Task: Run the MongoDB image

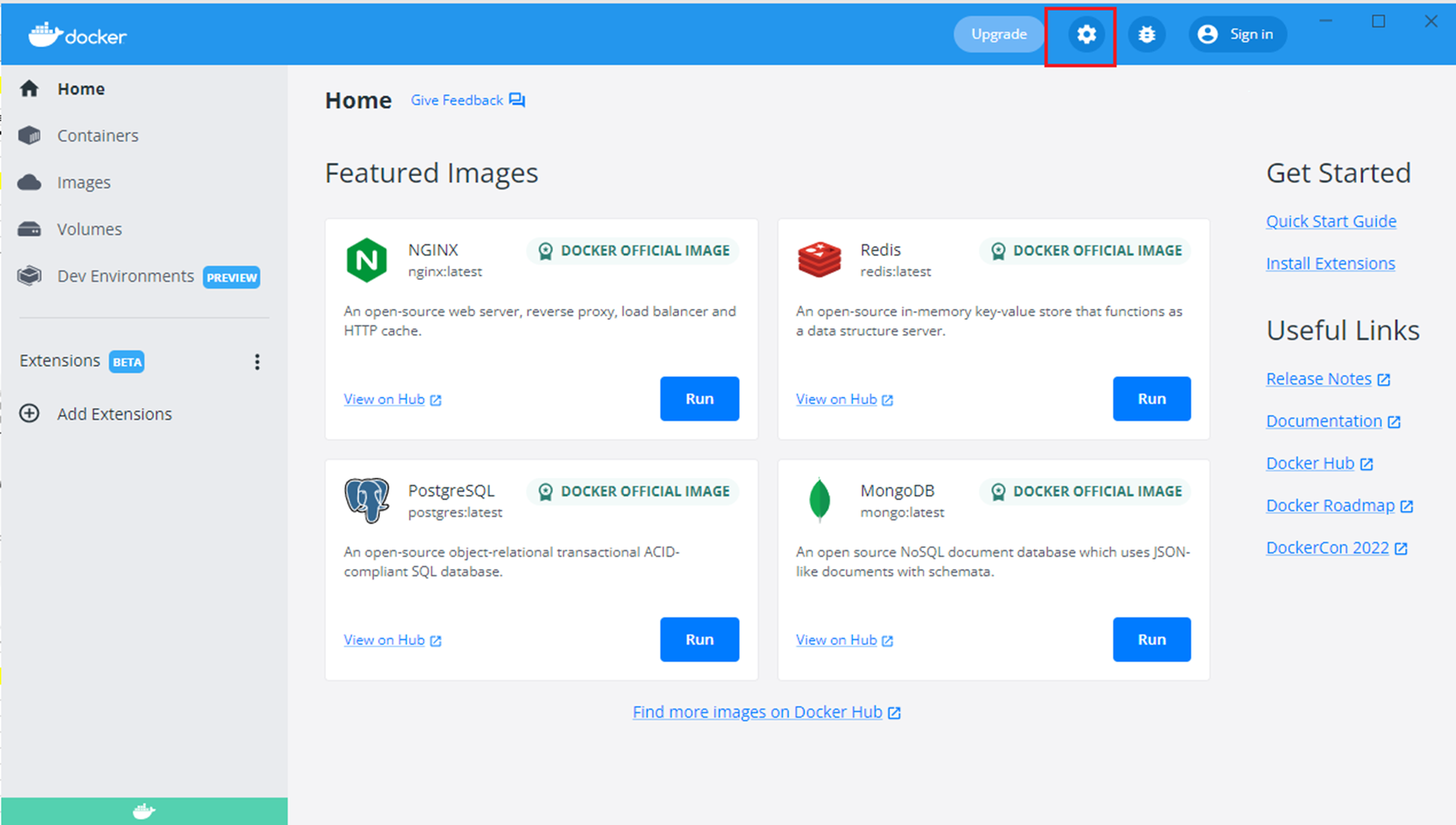Action: click(x=1151, y=639)
